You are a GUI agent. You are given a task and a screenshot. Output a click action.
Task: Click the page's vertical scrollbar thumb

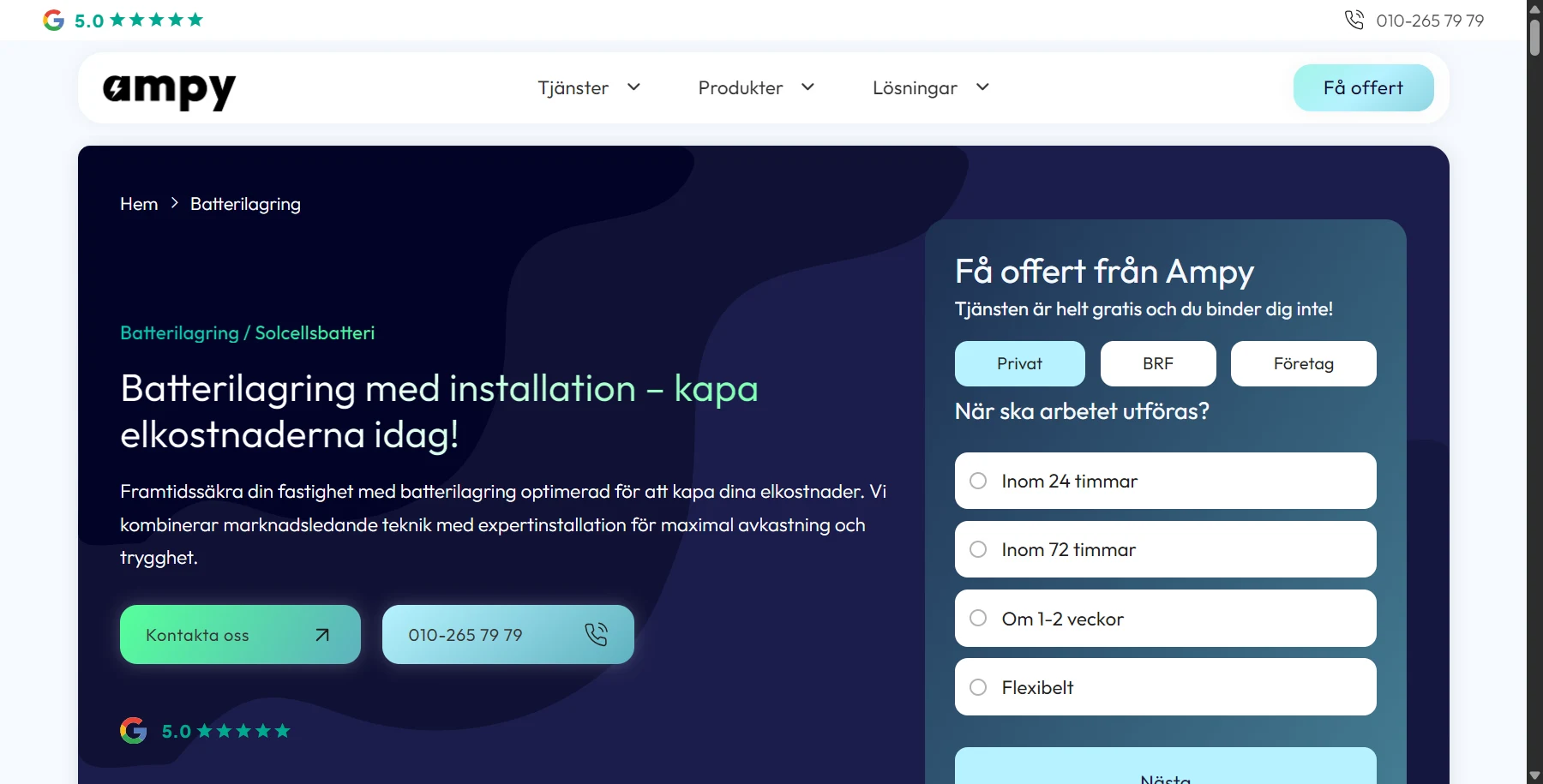click(1534, 38)
